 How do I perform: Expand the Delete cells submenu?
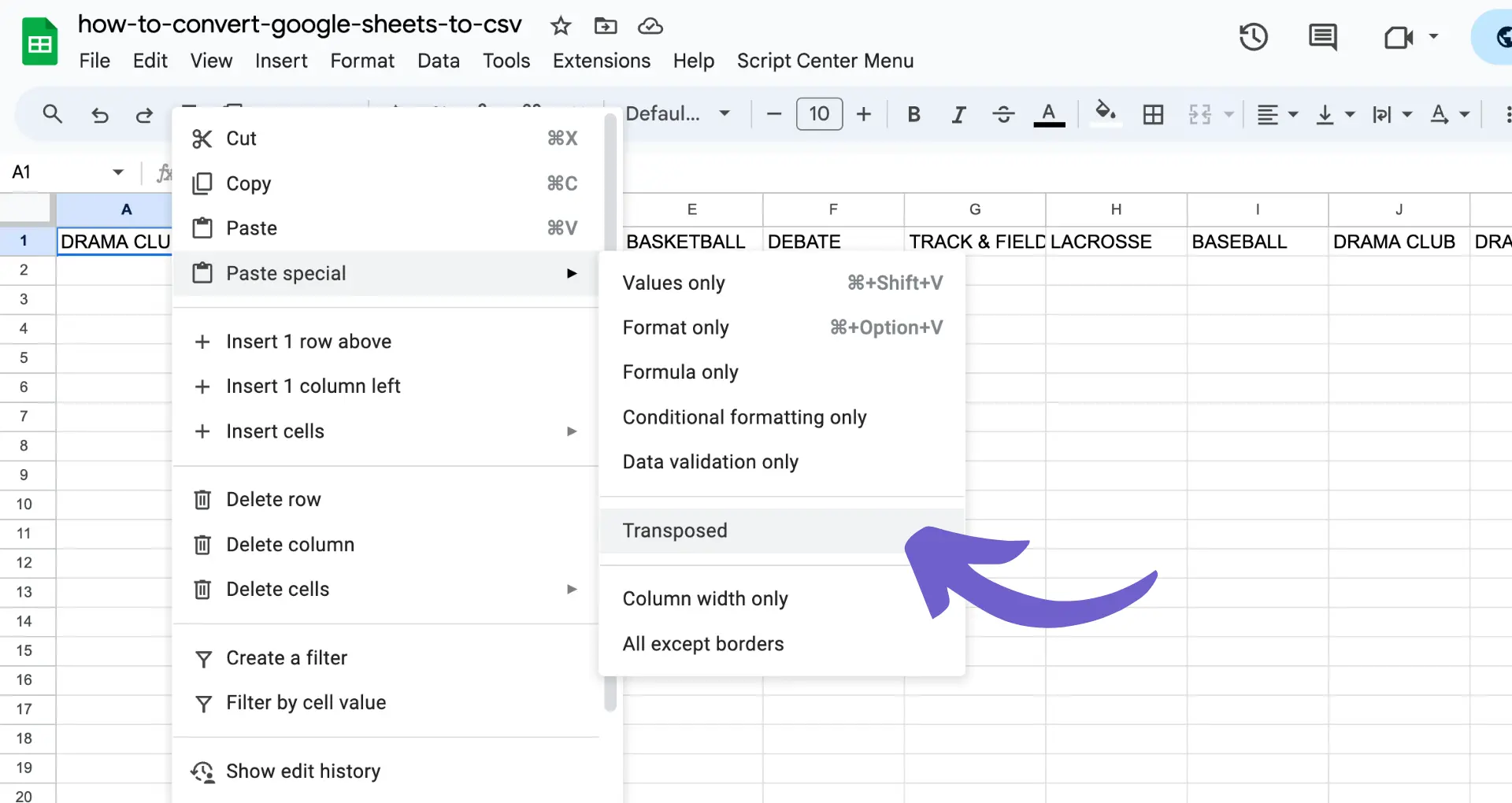click(386, 590)
